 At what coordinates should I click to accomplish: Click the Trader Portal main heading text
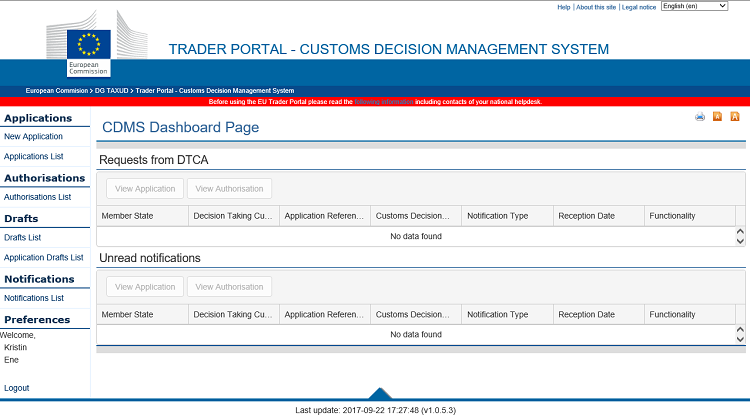[388, 49]
